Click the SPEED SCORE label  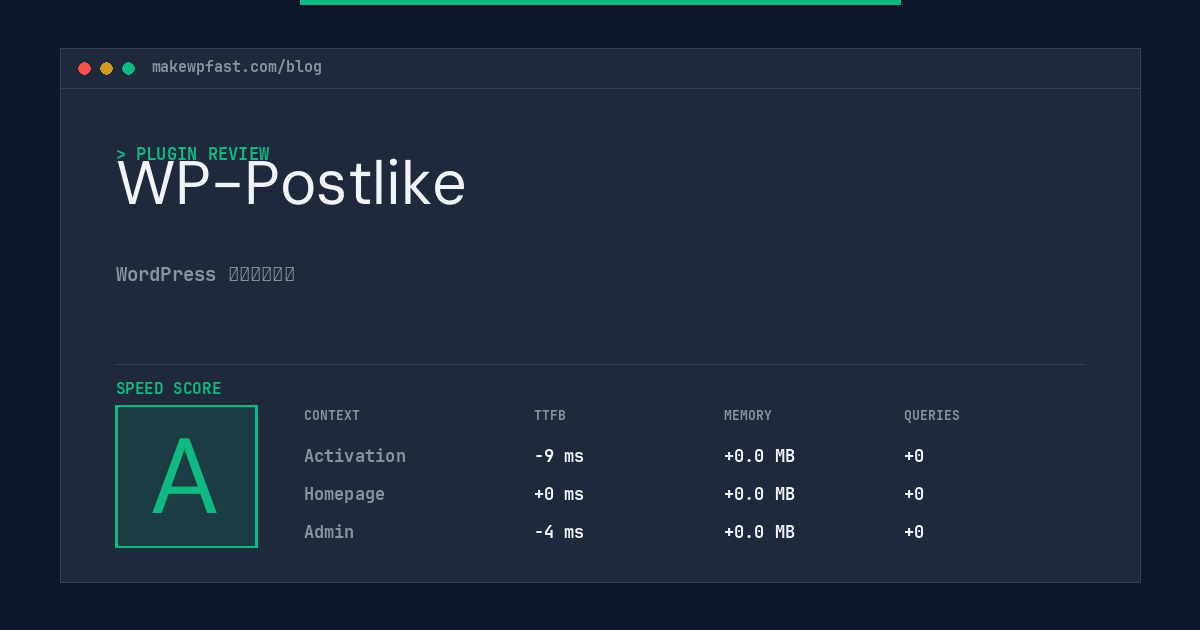[169, 389]
